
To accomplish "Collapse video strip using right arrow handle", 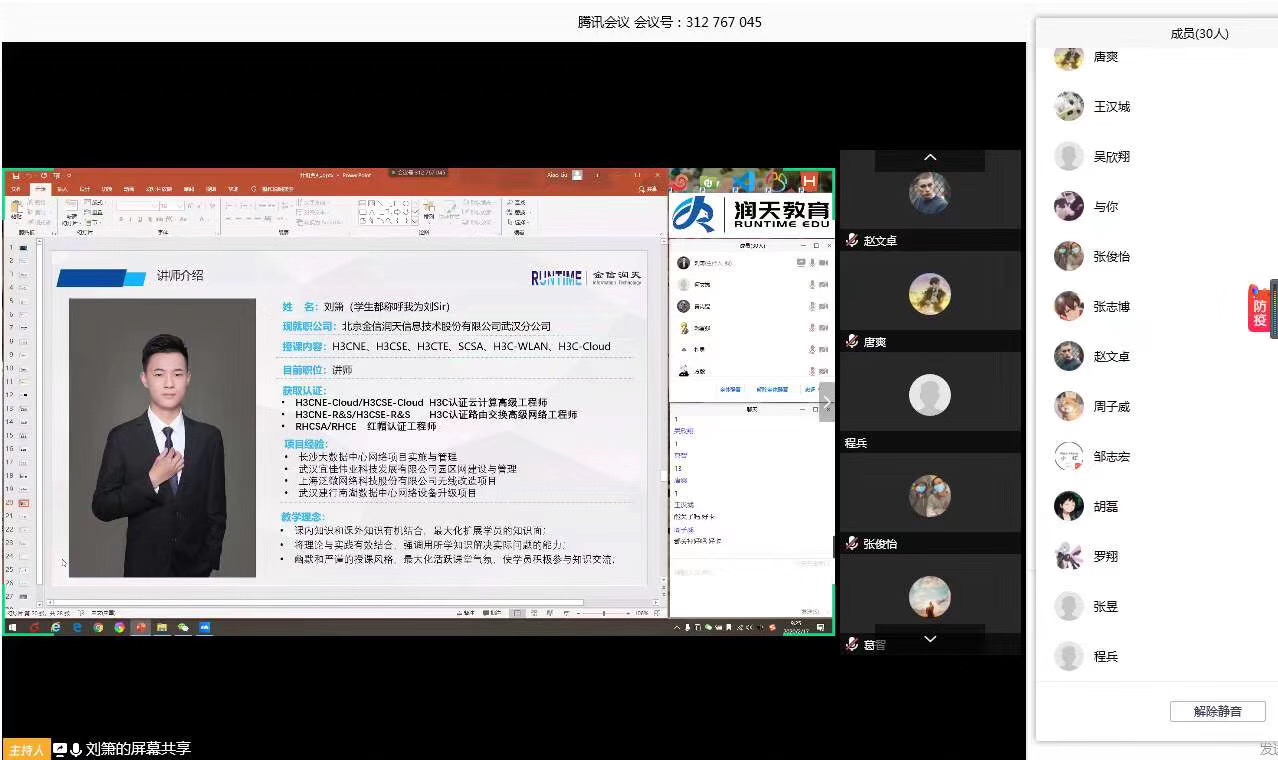I will pyautogui.click(x=826, y=402).
